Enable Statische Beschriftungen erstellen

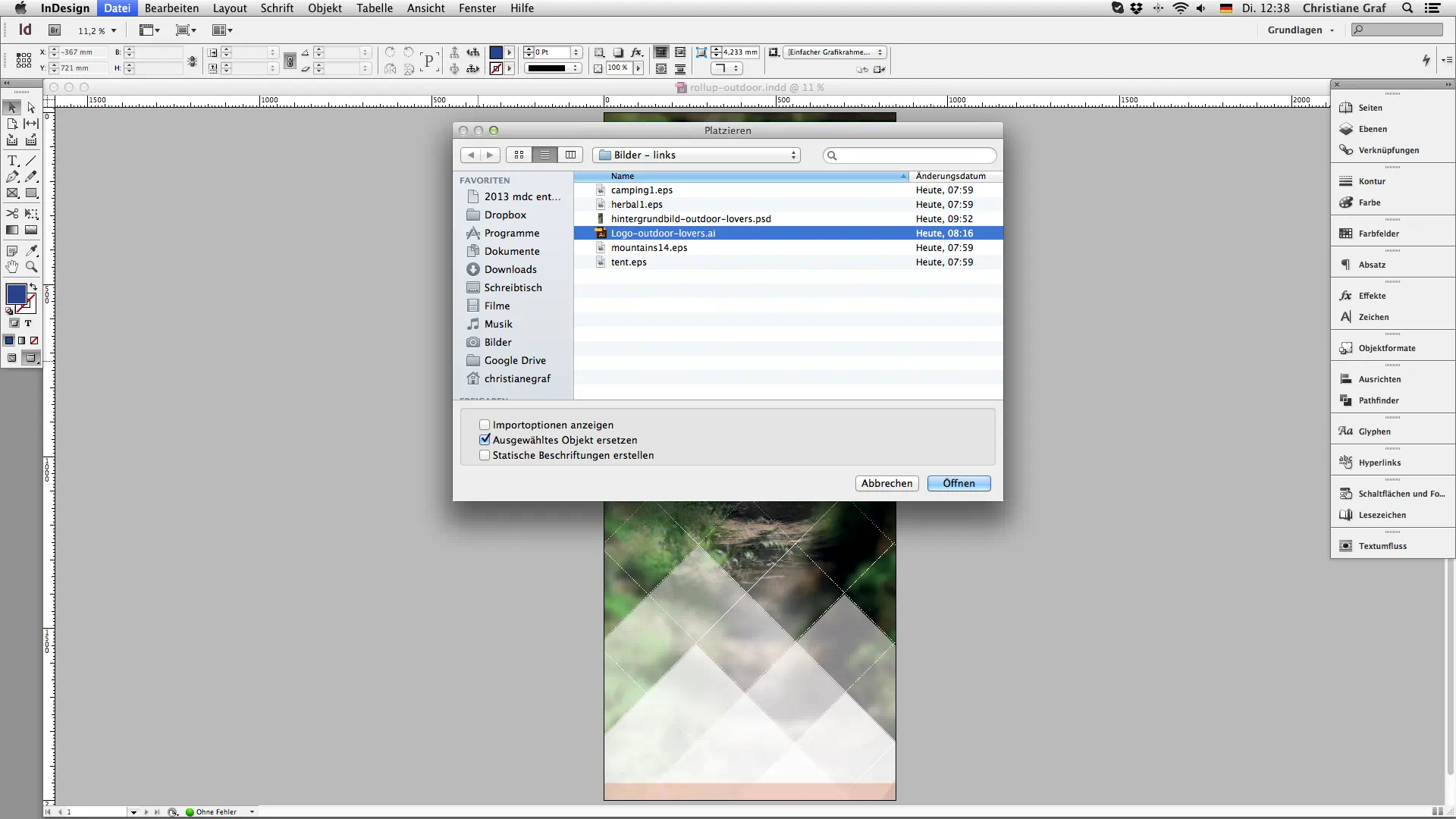485,455
